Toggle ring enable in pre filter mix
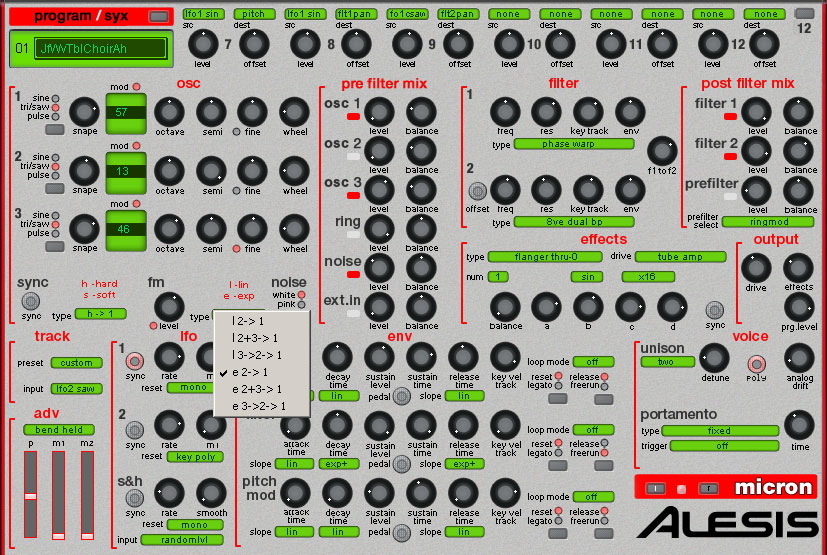This screenshot has width=827, height=555. [353, 234]
